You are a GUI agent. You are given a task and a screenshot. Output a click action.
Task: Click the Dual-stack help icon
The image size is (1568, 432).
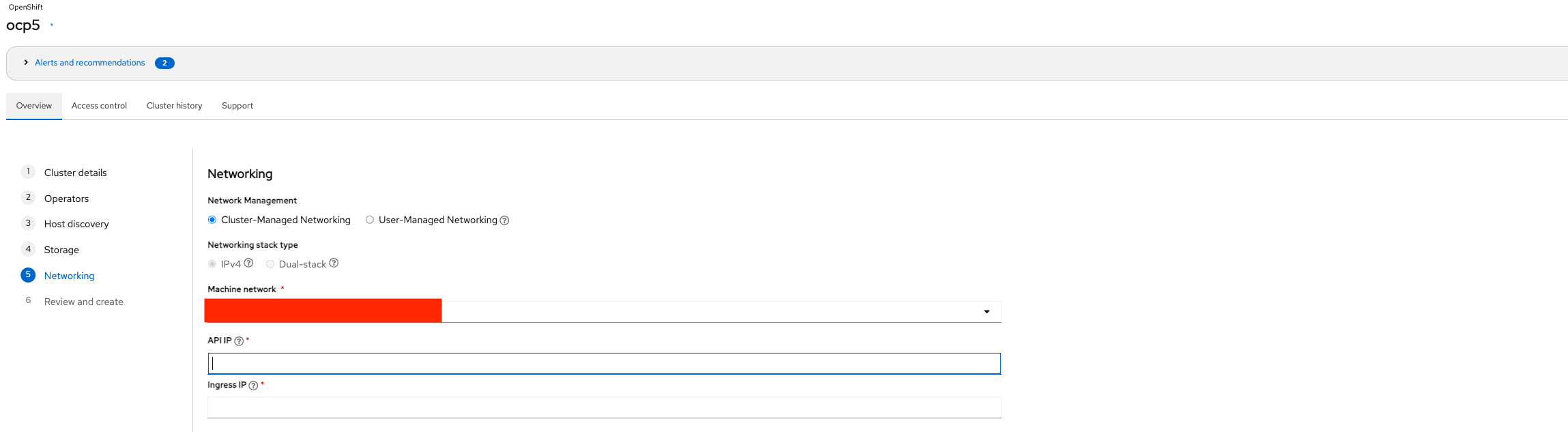click(334, 263)
